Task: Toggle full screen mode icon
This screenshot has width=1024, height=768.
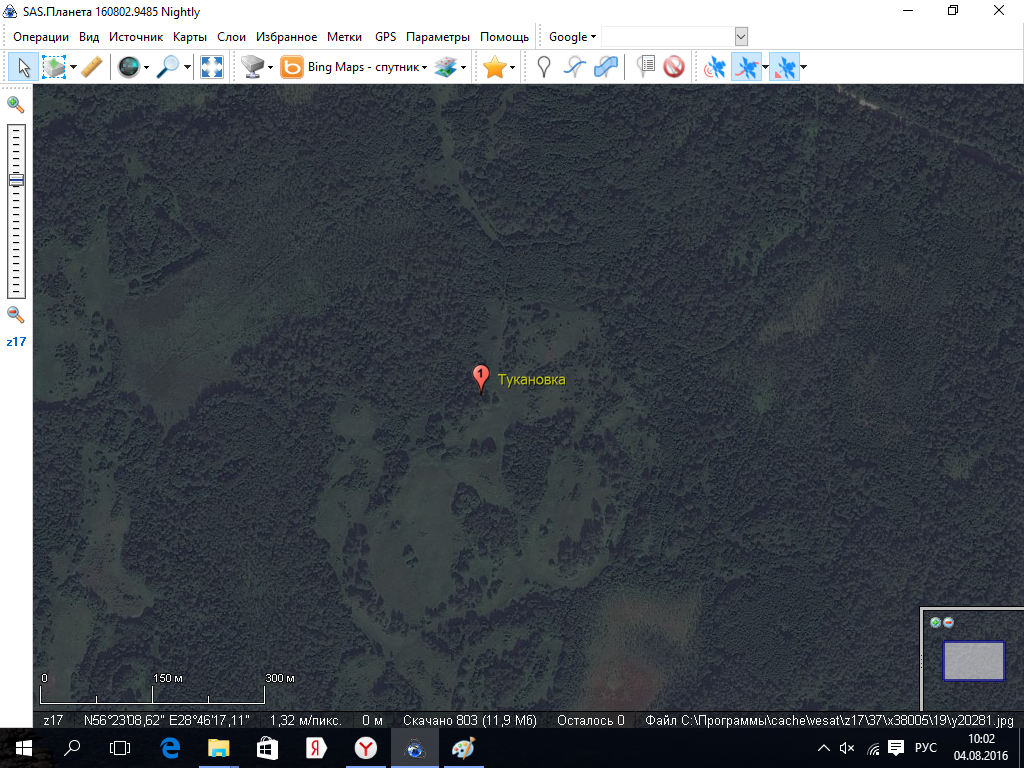Action: pos(212,67)
